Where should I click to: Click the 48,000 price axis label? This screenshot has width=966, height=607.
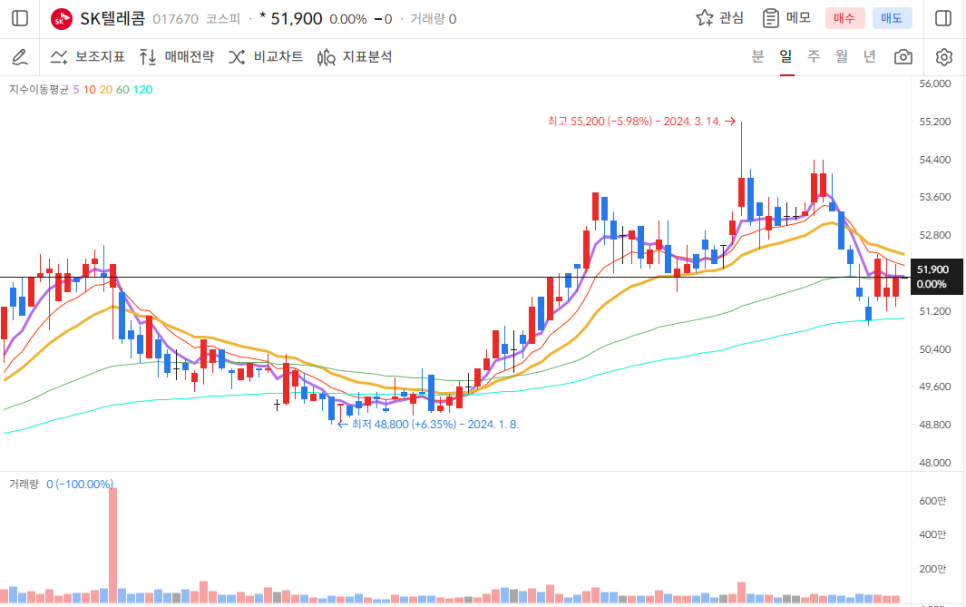(x=935, y=463)
